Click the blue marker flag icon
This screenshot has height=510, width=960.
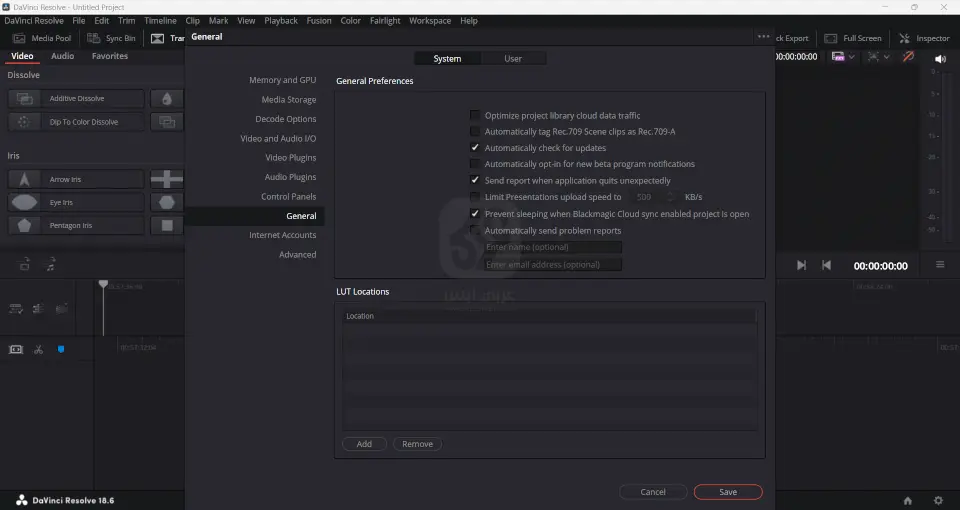(x=61, y=349)
